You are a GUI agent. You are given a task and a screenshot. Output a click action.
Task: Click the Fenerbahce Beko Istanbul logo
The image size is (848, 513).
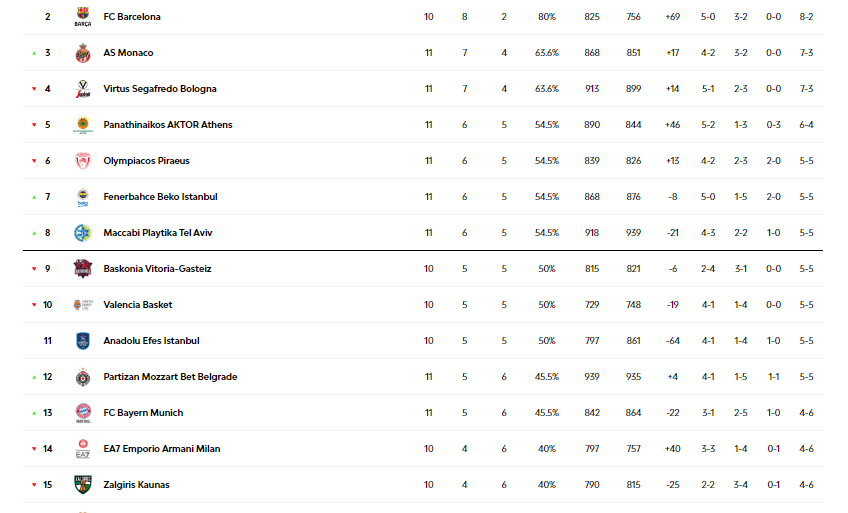[83, 197]
